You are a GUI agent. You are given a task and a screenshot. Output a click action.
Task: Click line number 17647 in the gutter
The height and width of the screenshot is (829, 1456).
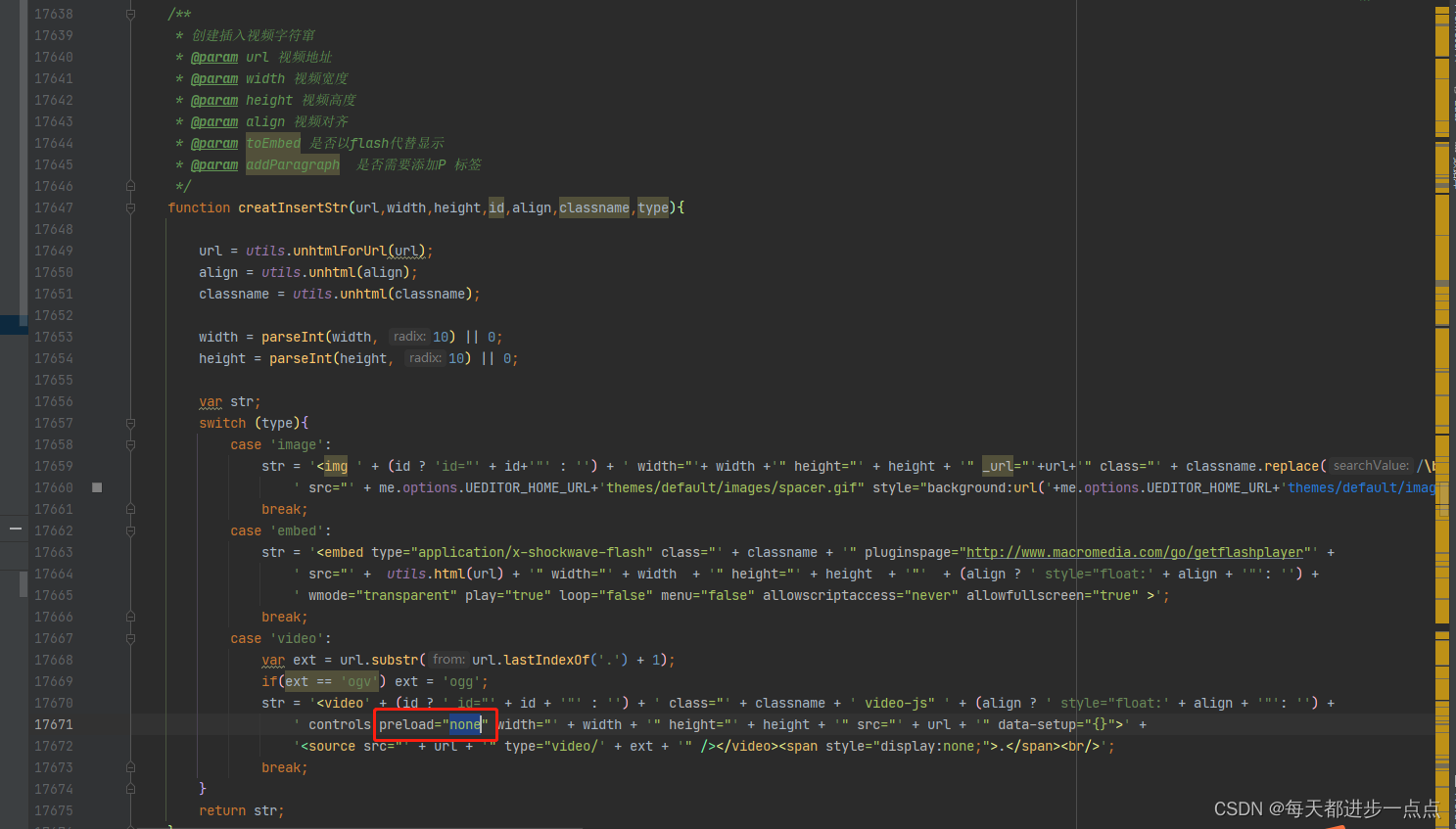54,207
